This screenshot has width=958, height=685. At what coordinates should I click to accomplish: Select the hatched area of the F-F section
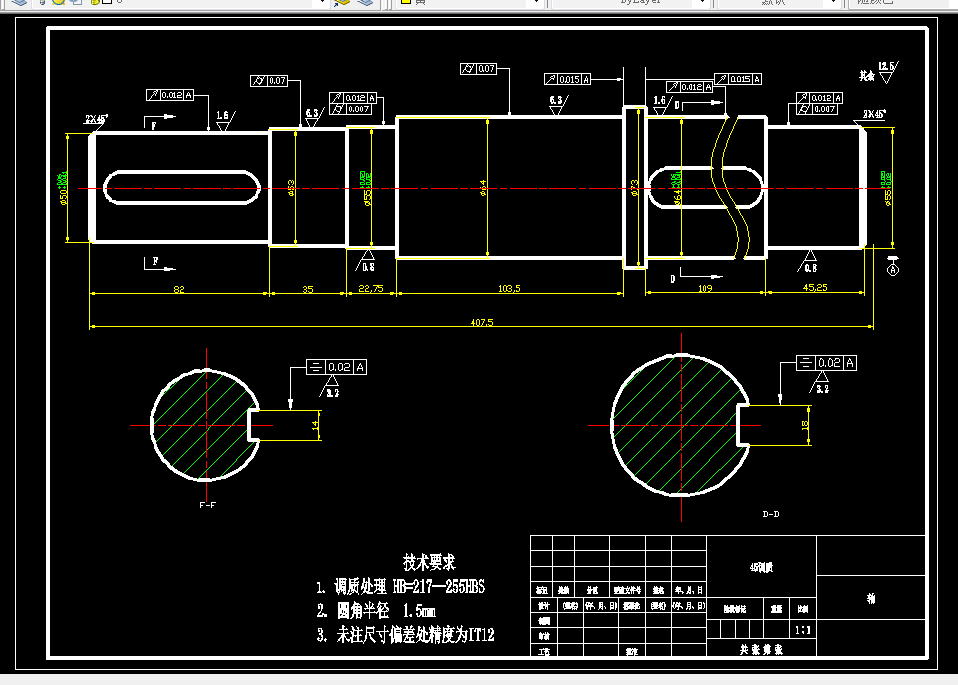tap(202, 425)
